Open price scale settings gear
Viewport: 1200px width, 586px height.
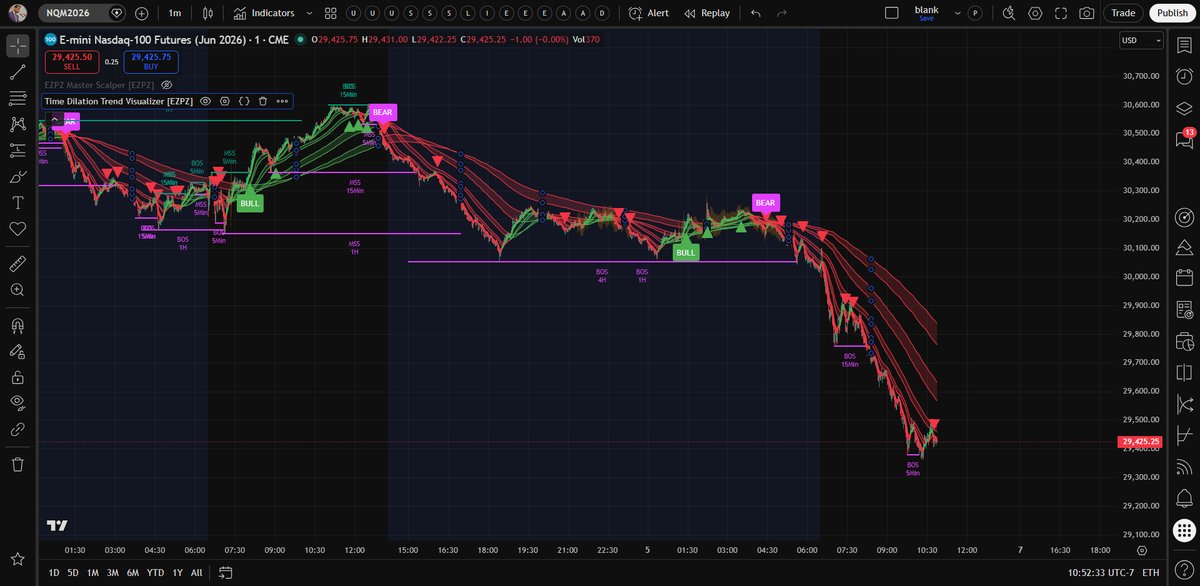(1142, 549)
